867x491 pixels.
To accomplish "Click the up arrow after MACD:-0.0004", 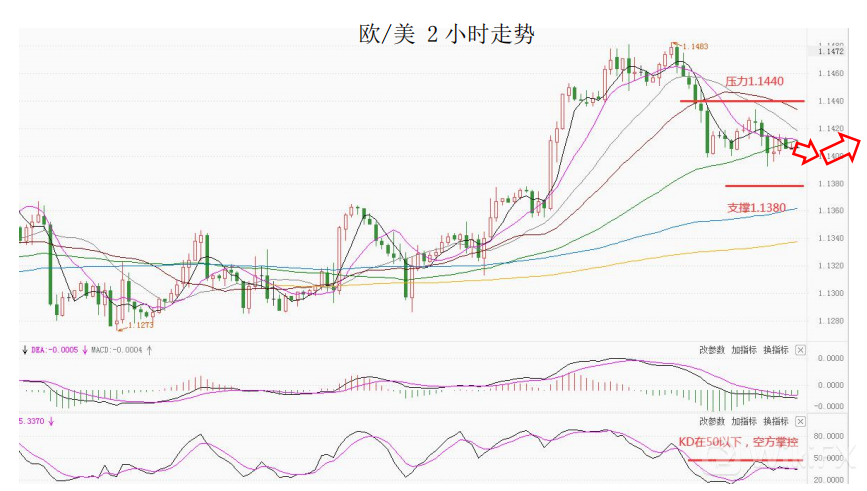I will coord(149,350).
